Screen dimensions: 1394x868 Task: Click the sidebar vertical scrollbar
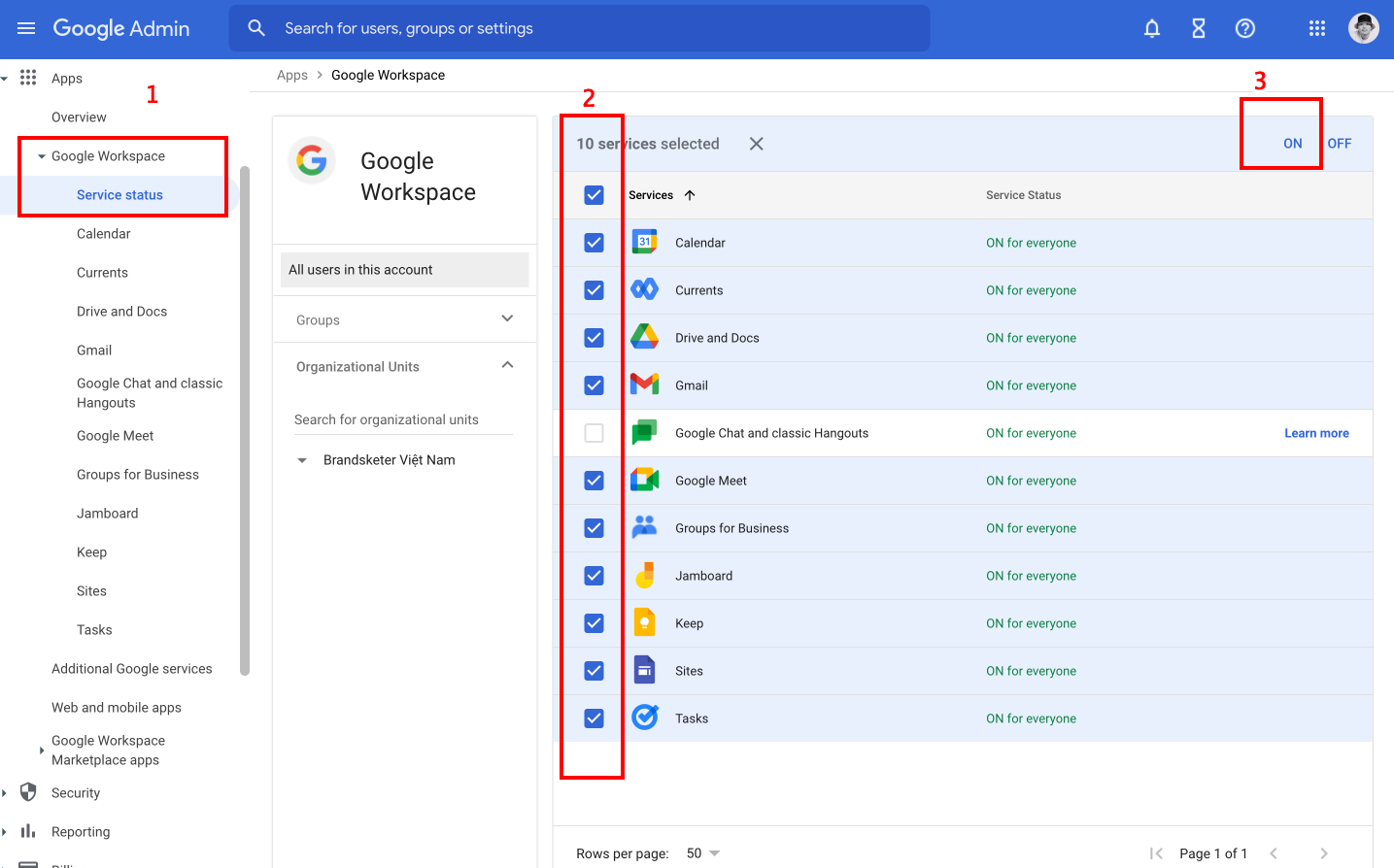pos(245,420)
